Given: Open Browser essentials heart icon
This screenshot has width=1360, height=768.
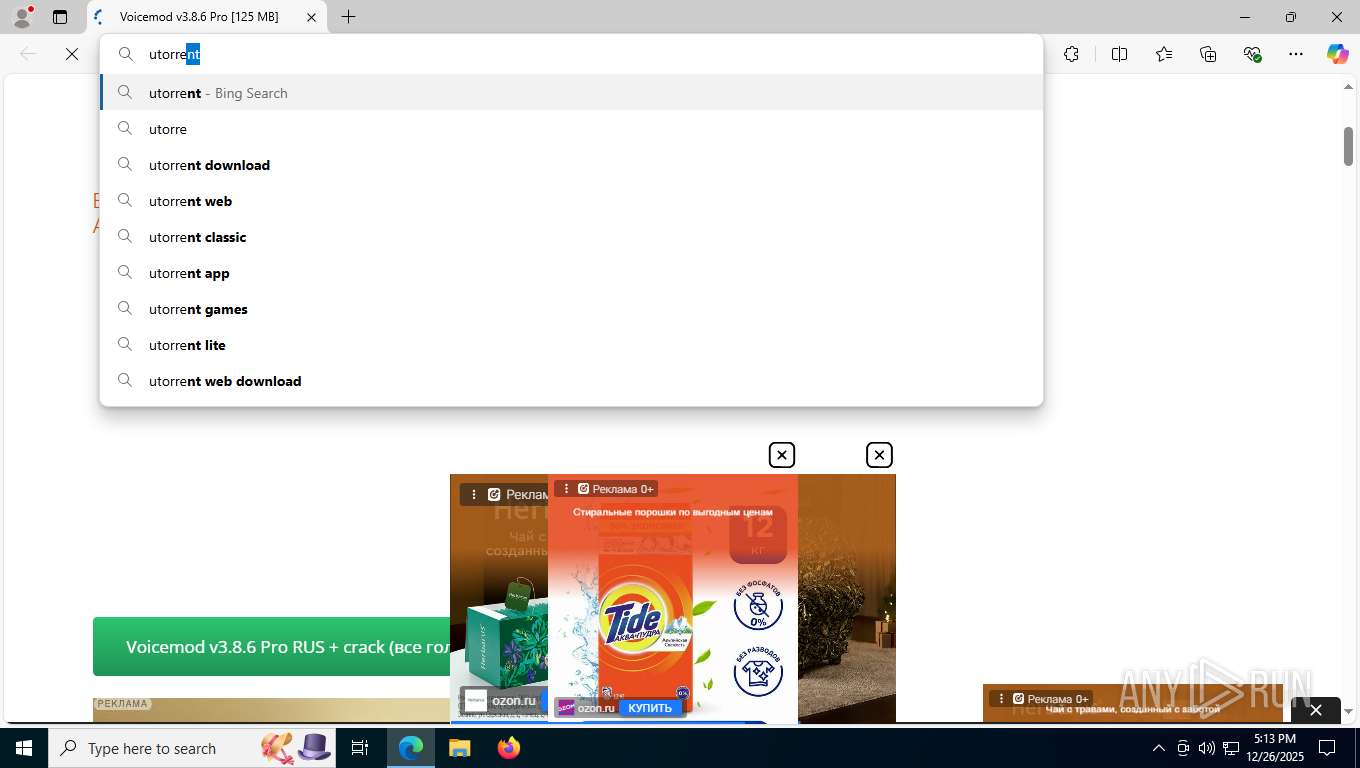Looking at the screenshot, I should pyautogui.click(x=1252, y=54).
